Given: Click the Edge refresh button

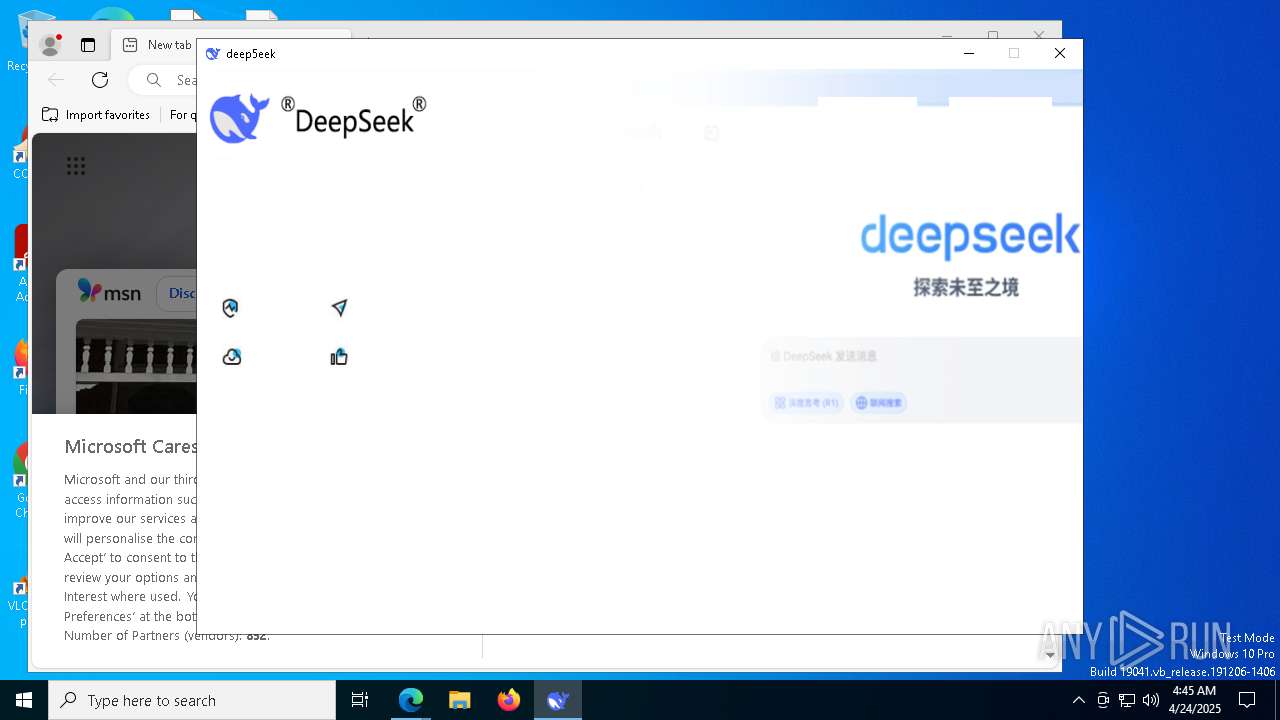Looking at the screenshot, I should click(100, 80).
